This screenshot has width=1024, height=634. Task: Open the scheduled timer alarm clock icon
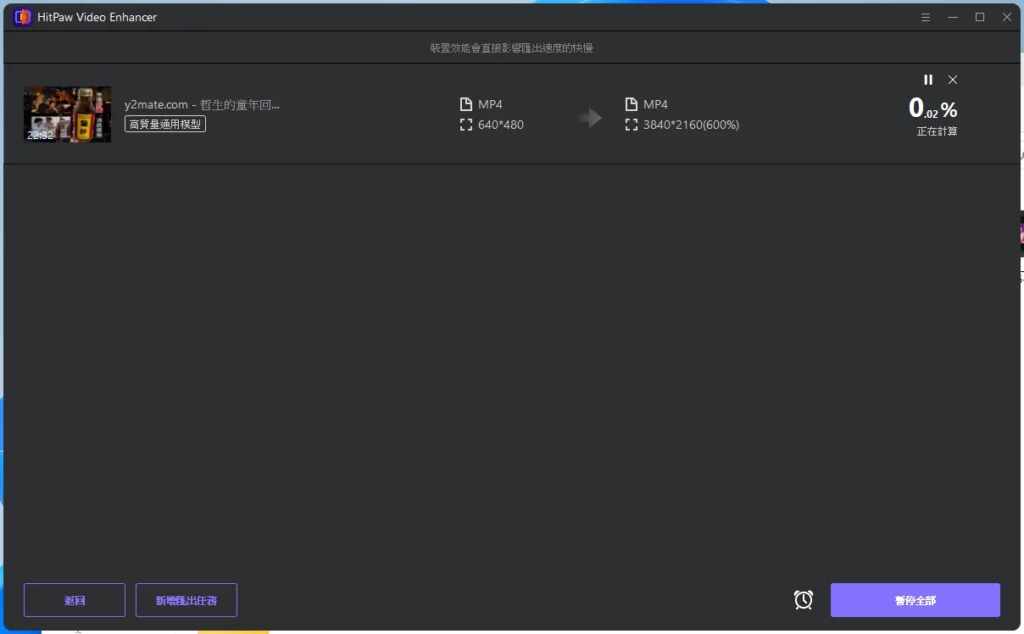point(803,599)
